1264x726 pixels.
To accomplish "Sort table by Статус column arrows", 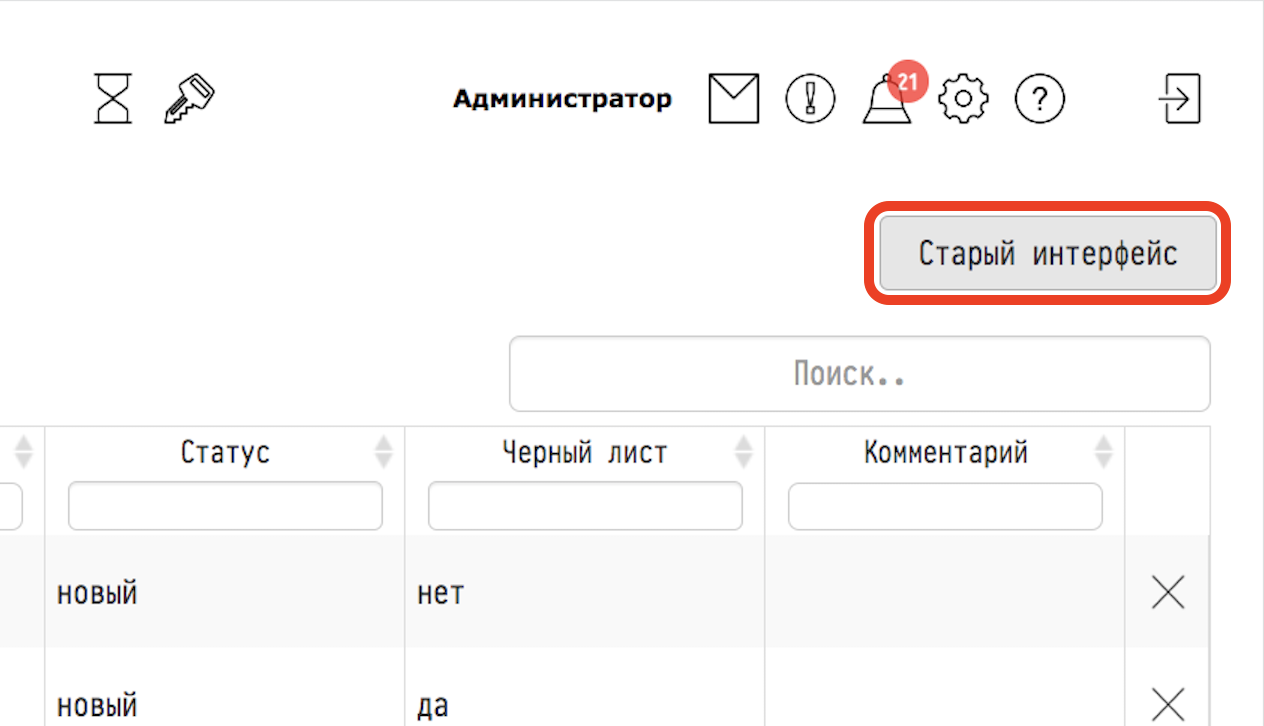I will [x=384, y=452].
